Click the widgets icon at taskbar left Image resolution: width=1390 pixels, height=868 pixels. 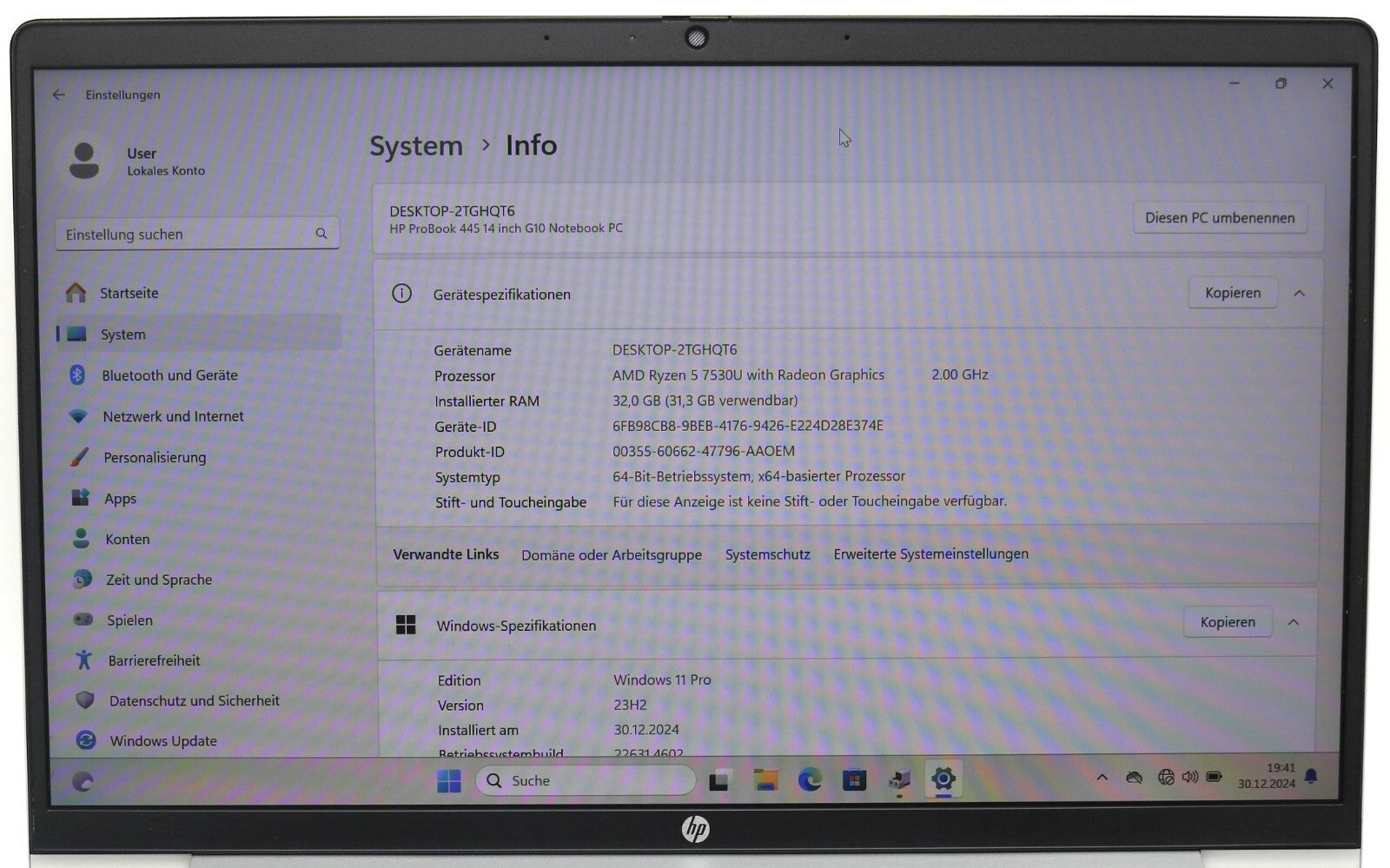coord(82,781)
